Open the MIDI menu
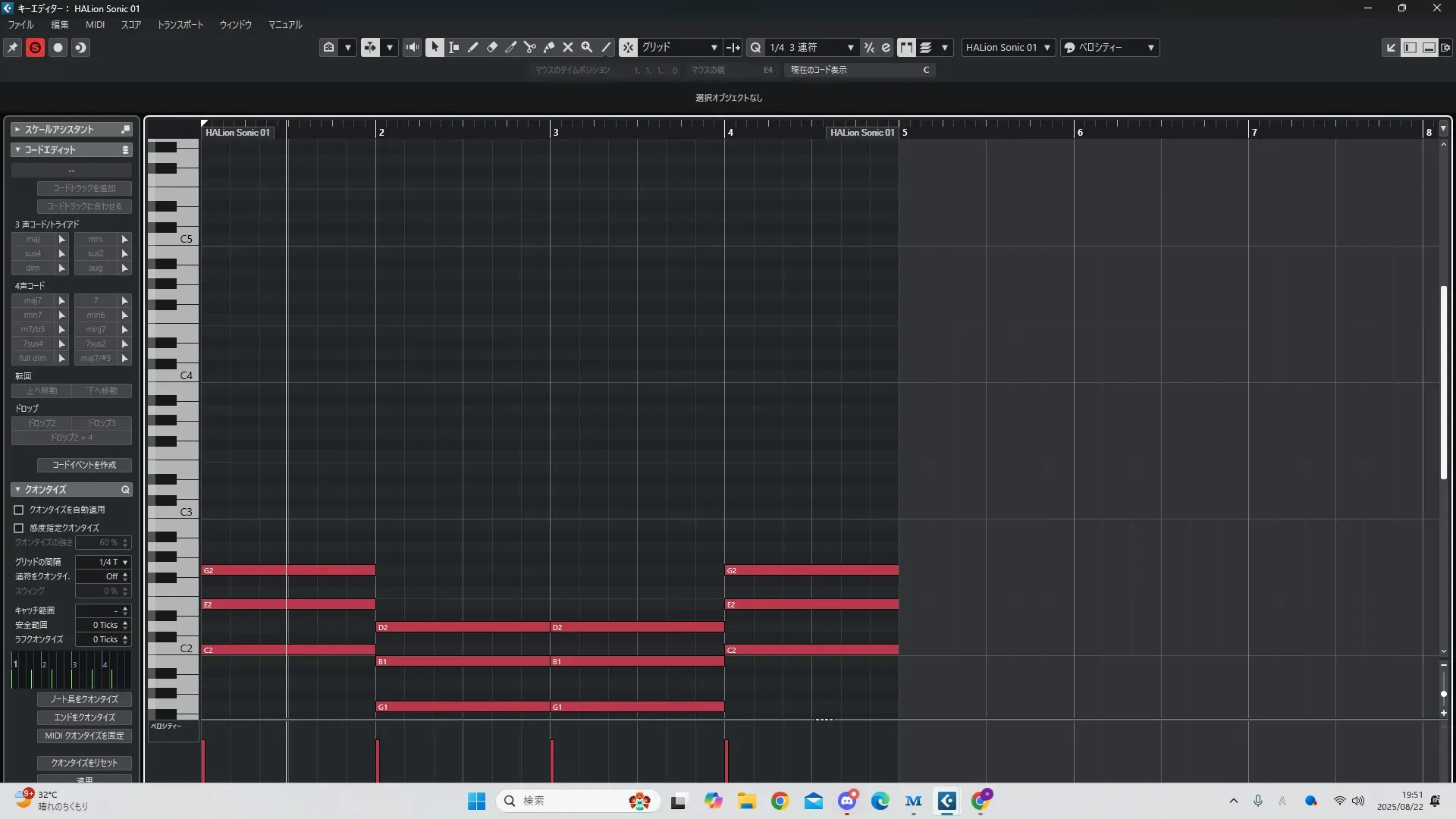The height and width of the screenshot is (819, 1456). (x=95, y=24)
